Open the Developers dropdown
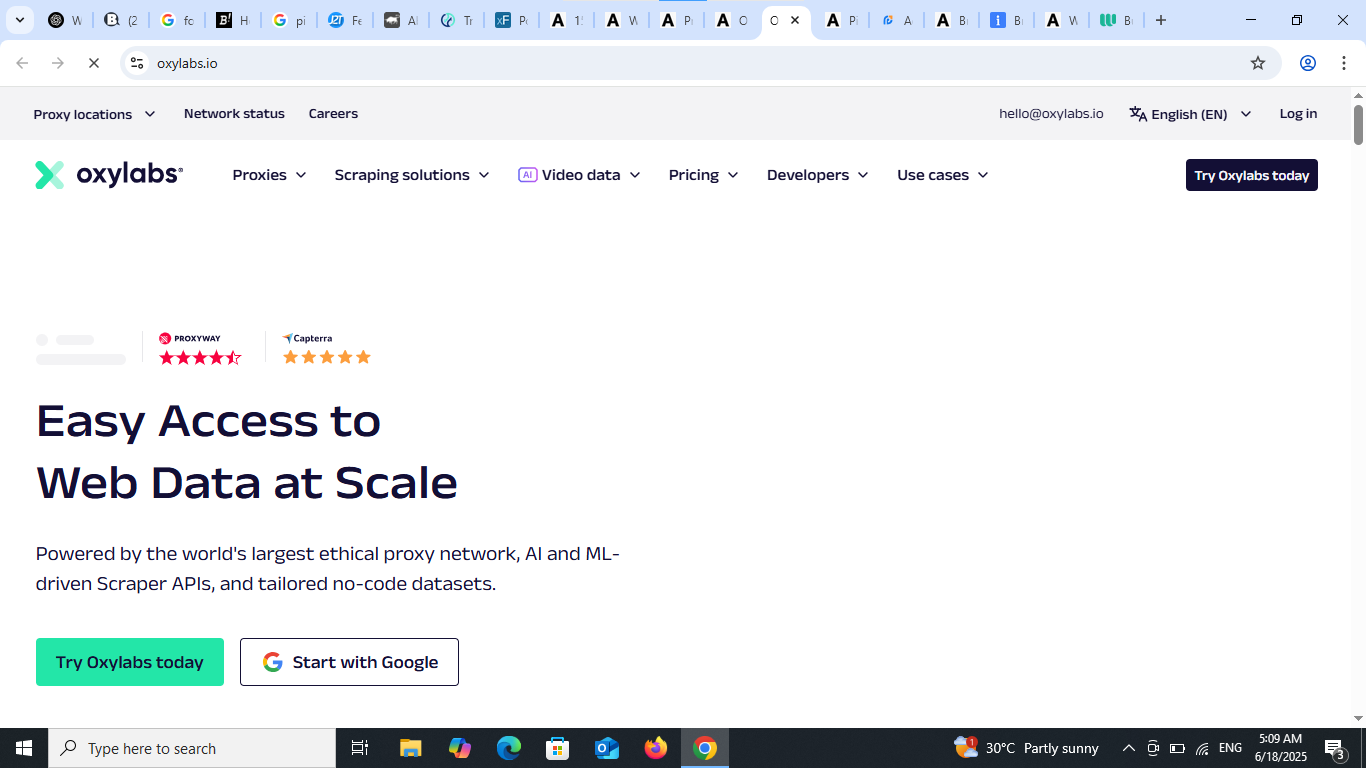Image resolution: width=1366 pixels, height=768 pixels. point(818,175)
